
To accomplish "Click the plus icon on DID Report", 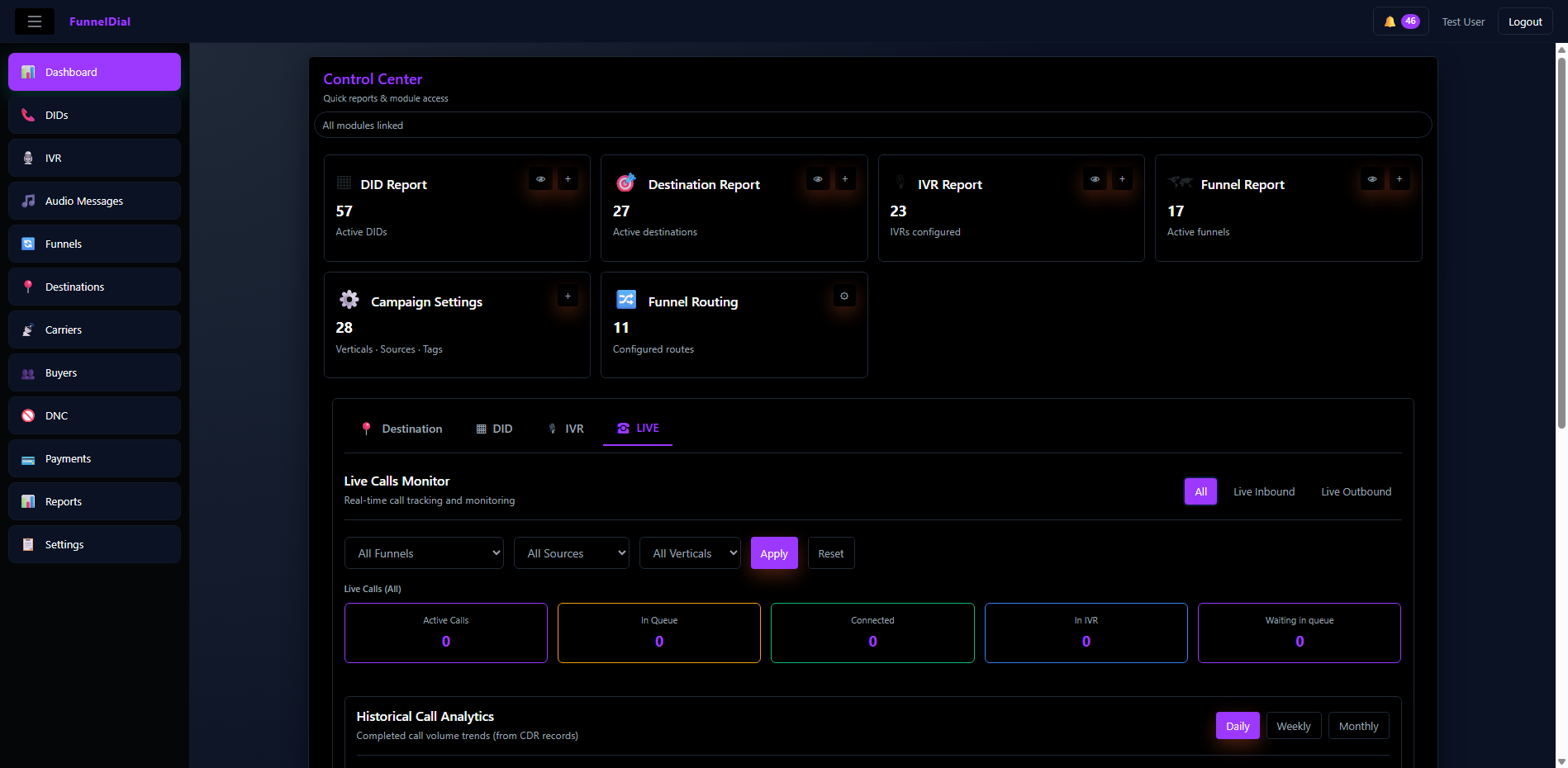I will pos(568,179).
